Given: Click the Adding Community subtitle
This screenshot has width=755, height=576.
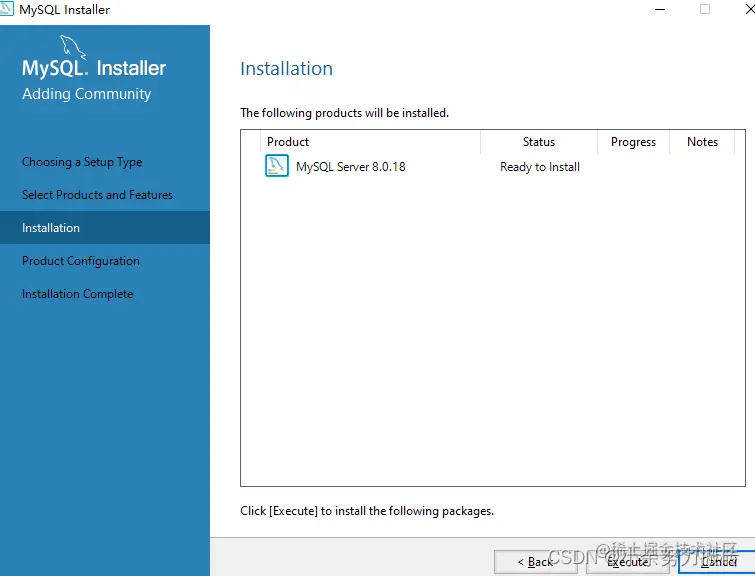Looking at the screenshot, I should [x=86, y=93].
